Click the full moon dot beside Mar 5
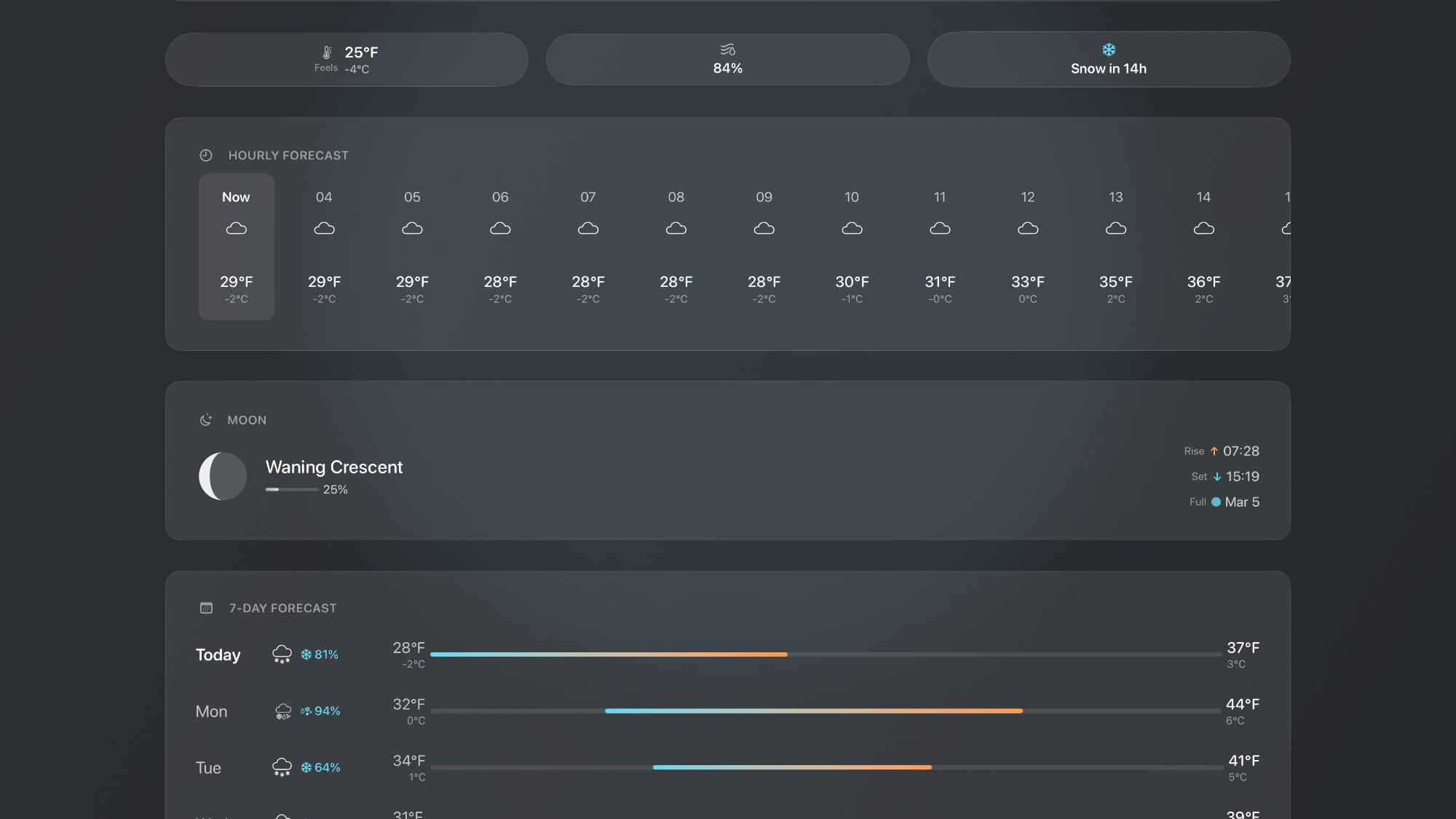 tap(1214, 502)
